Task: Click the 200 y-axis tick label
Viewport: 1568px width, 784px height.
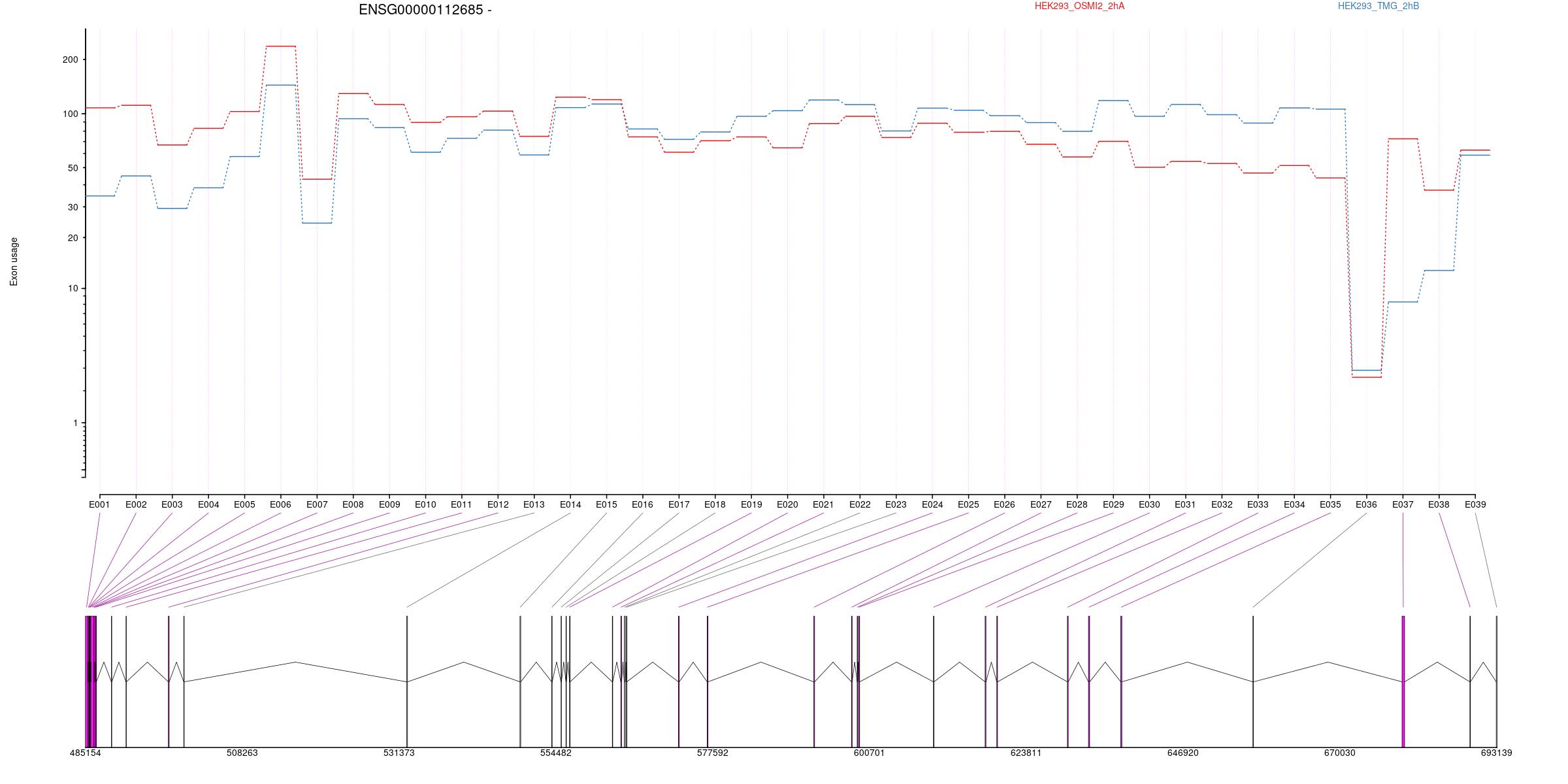Action: (x=70, y=59)
